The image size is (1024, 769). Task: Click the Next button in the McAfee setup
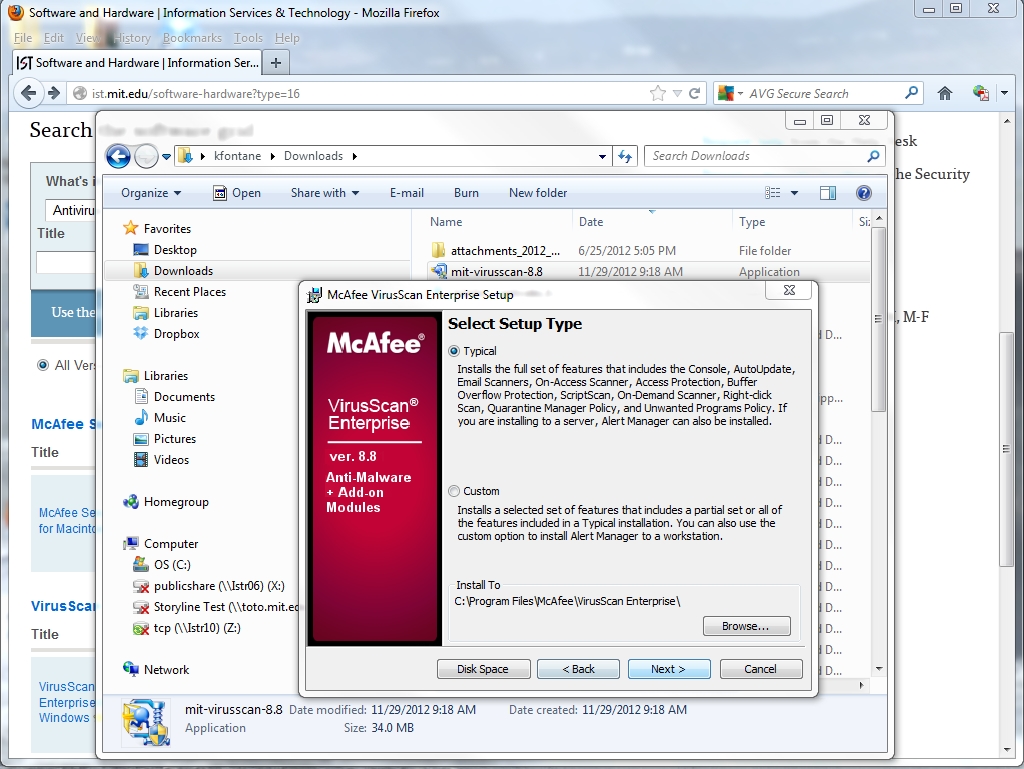668,669
